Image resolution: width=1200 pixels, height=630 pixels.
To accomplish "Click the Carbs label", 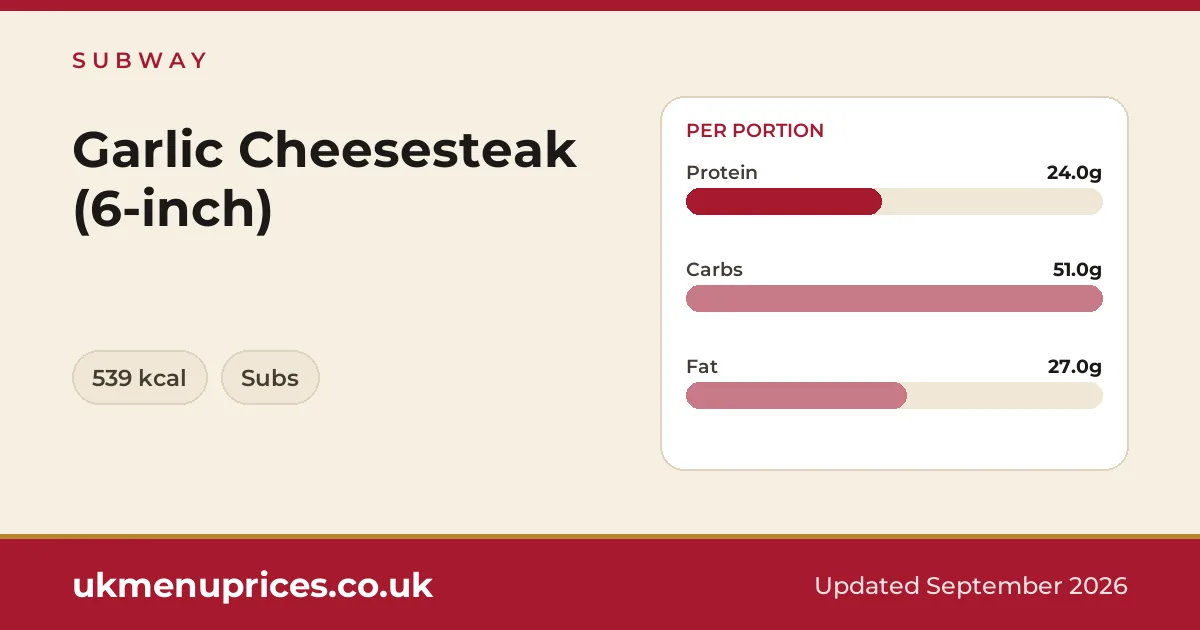I will point(714,269).
